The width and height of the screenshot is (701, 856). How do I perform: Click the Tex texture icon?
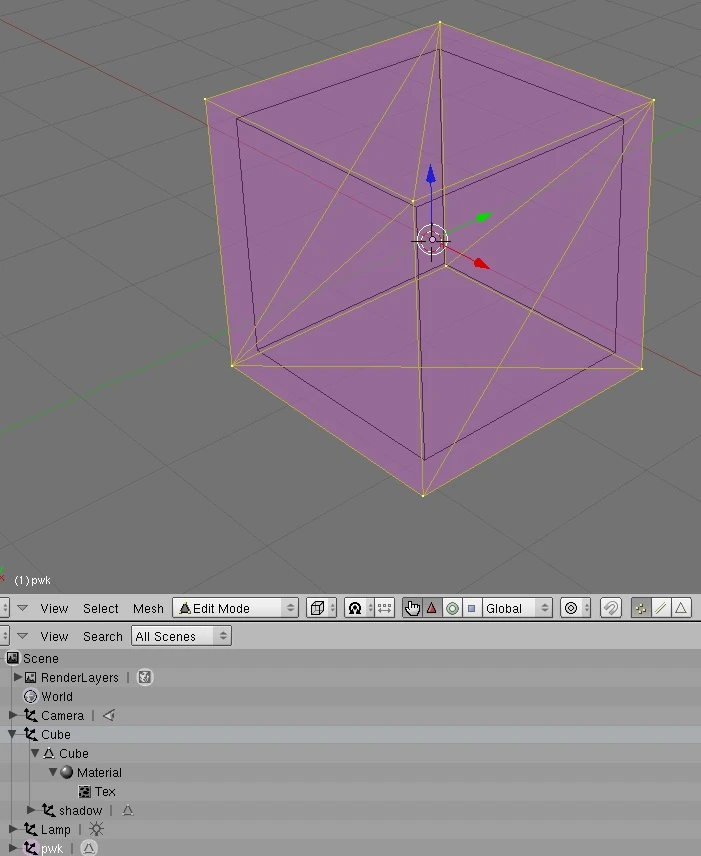point(85,791)
